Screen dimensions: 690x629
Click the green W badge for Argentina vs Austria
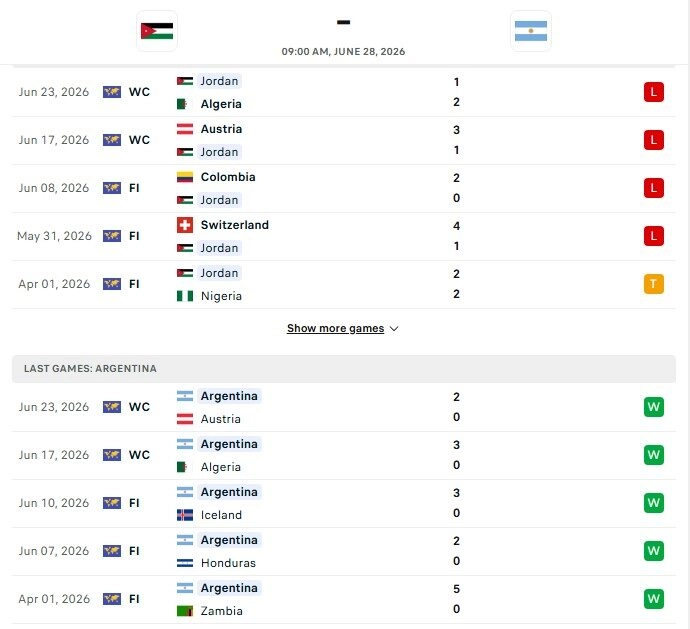[x=653, y=407]
